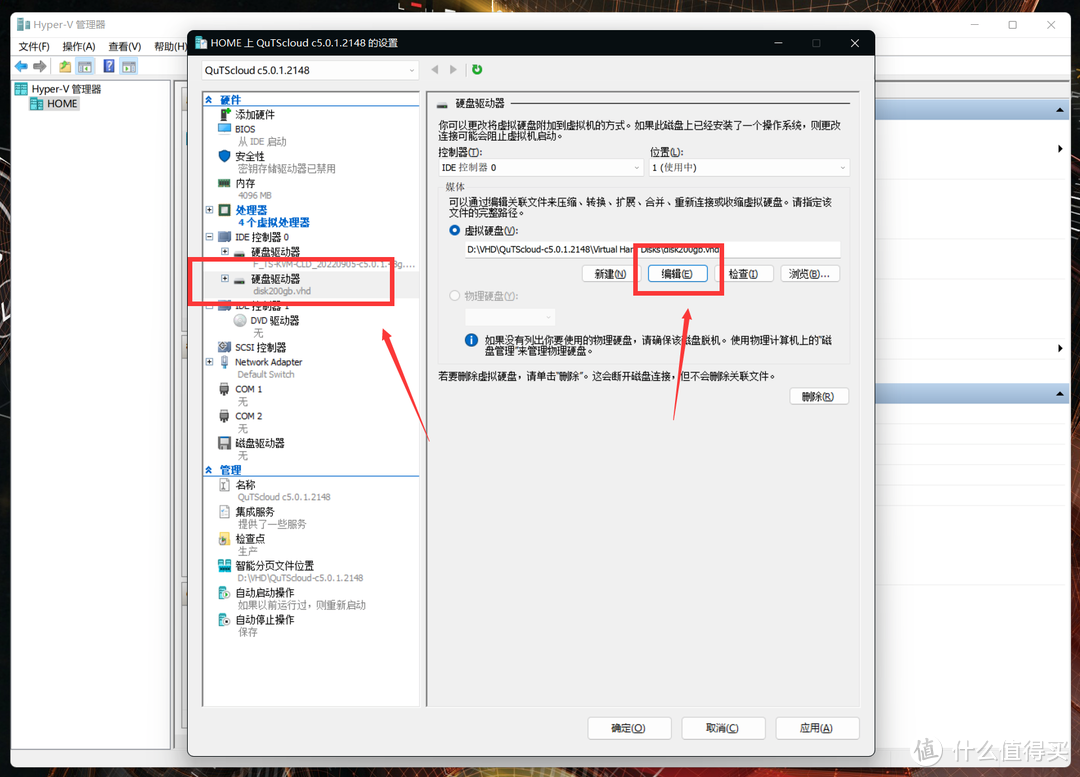
Task: Collapse the Hardware section header
Action: (x=209, y=100)
